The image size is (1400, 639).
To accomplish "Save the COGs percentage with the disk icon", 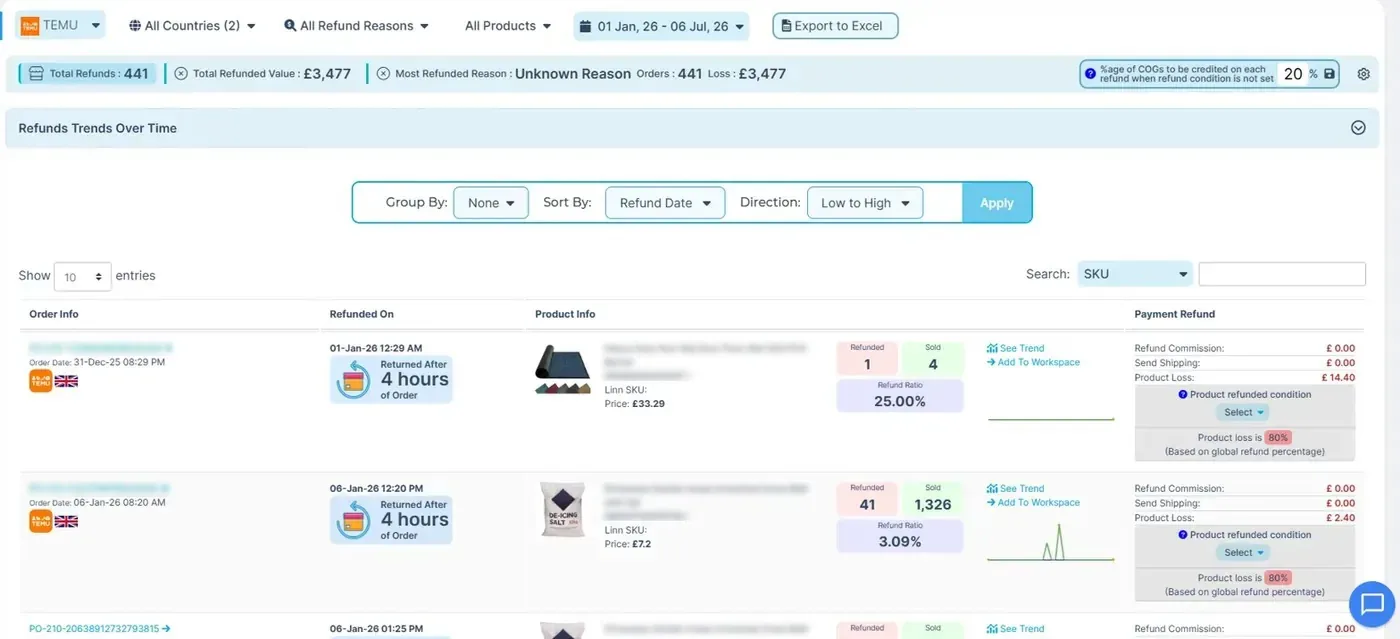I will point(1329,74).
